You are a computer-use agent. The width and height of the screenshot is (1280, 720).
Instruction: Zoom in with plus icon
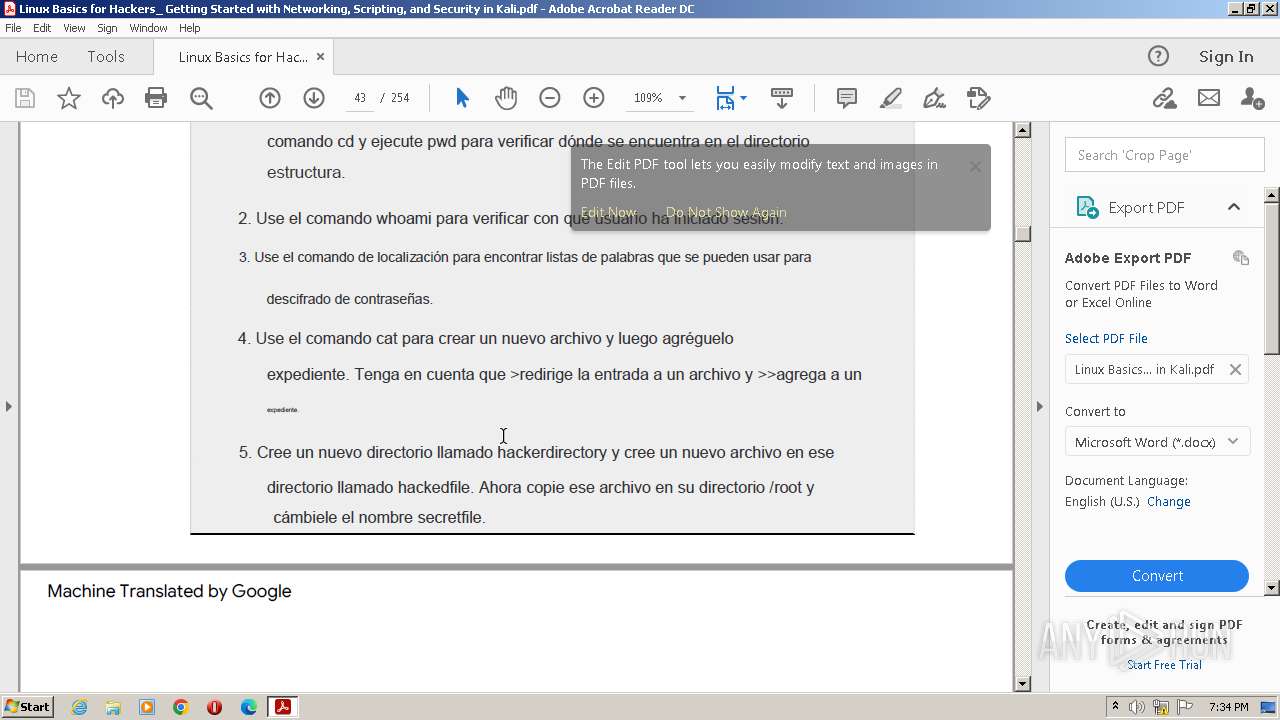594,98
